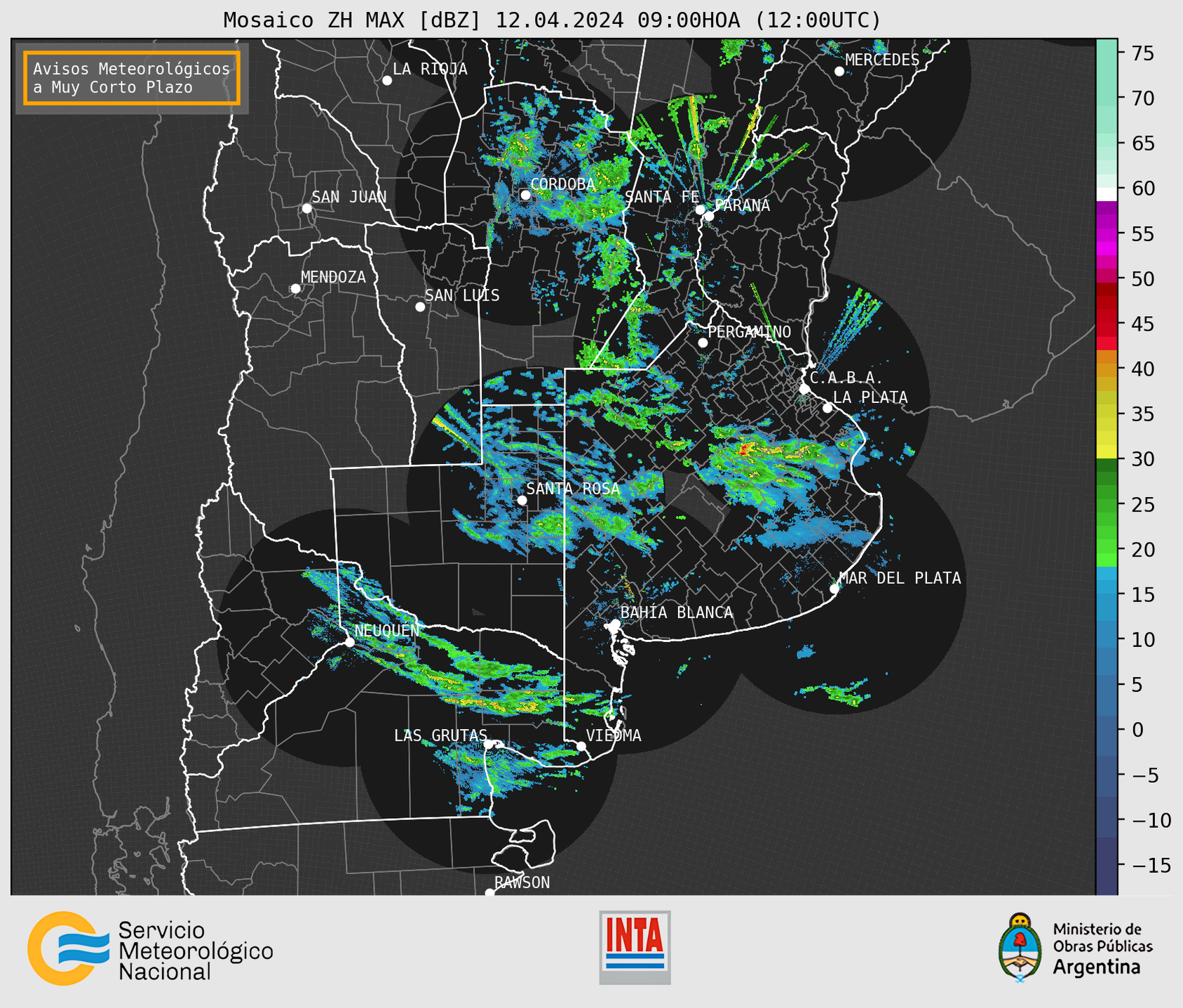Image resolution: width=1183 pixels, height=1008 pixels.
Task: Click the Argentina coat of arms emblem
Action: 1020,948
